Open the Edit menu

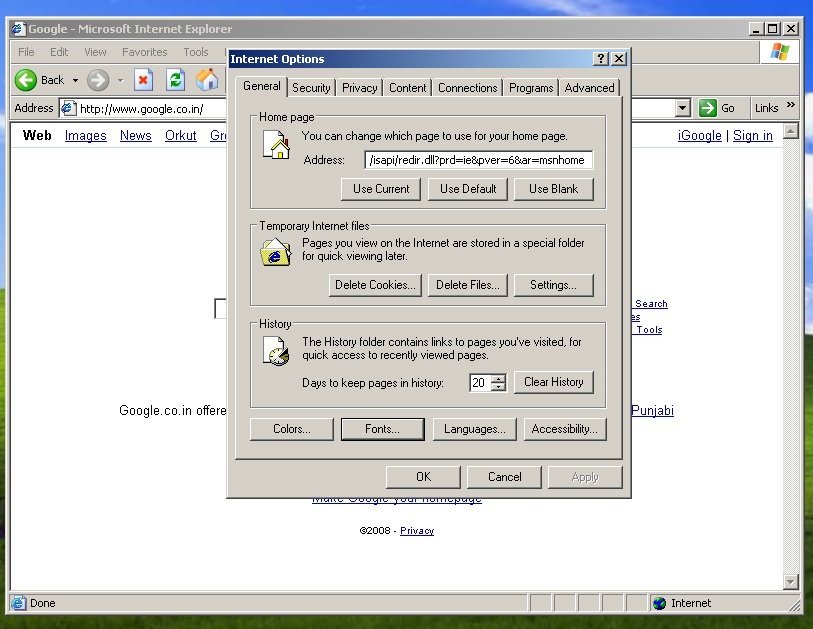click(59, 52)
